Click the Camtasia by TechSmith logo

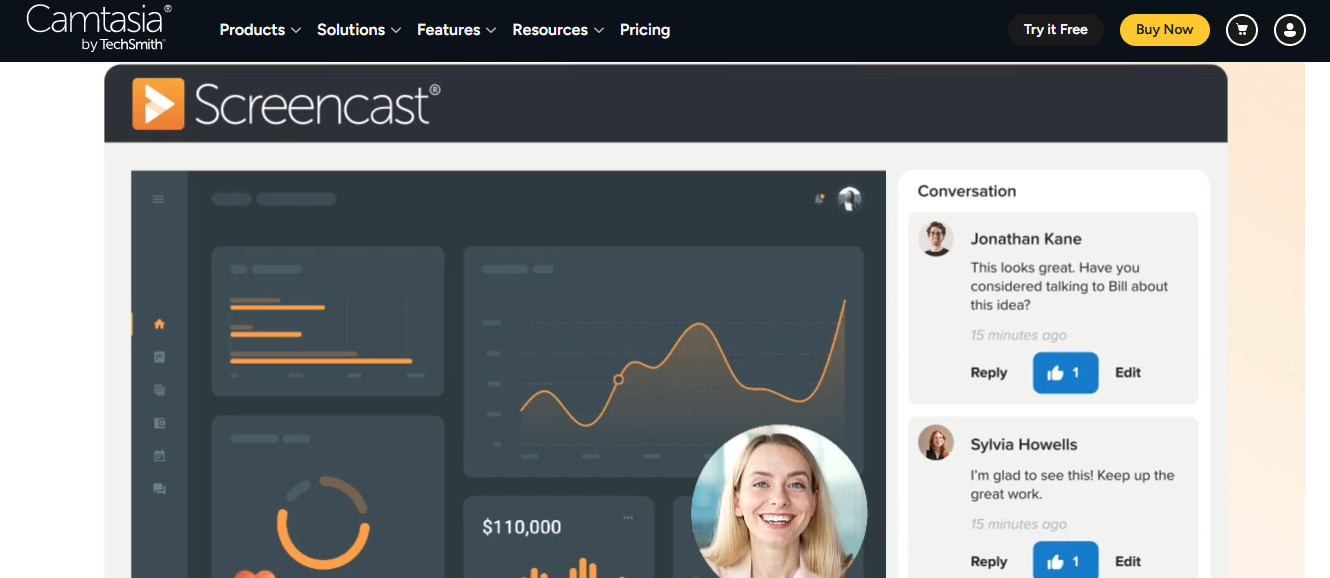coord(98,28)
